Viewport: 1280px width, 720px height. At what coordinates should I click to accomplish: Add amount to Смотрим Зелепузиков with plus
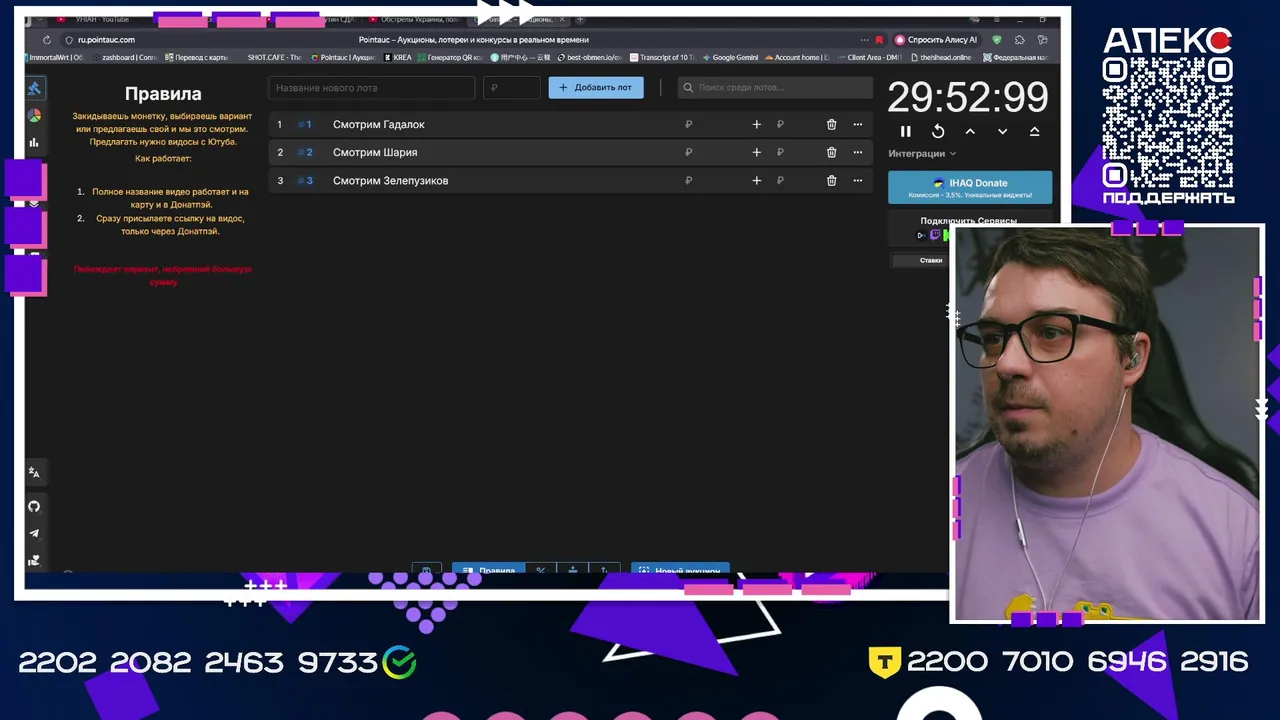coord(756,180)
